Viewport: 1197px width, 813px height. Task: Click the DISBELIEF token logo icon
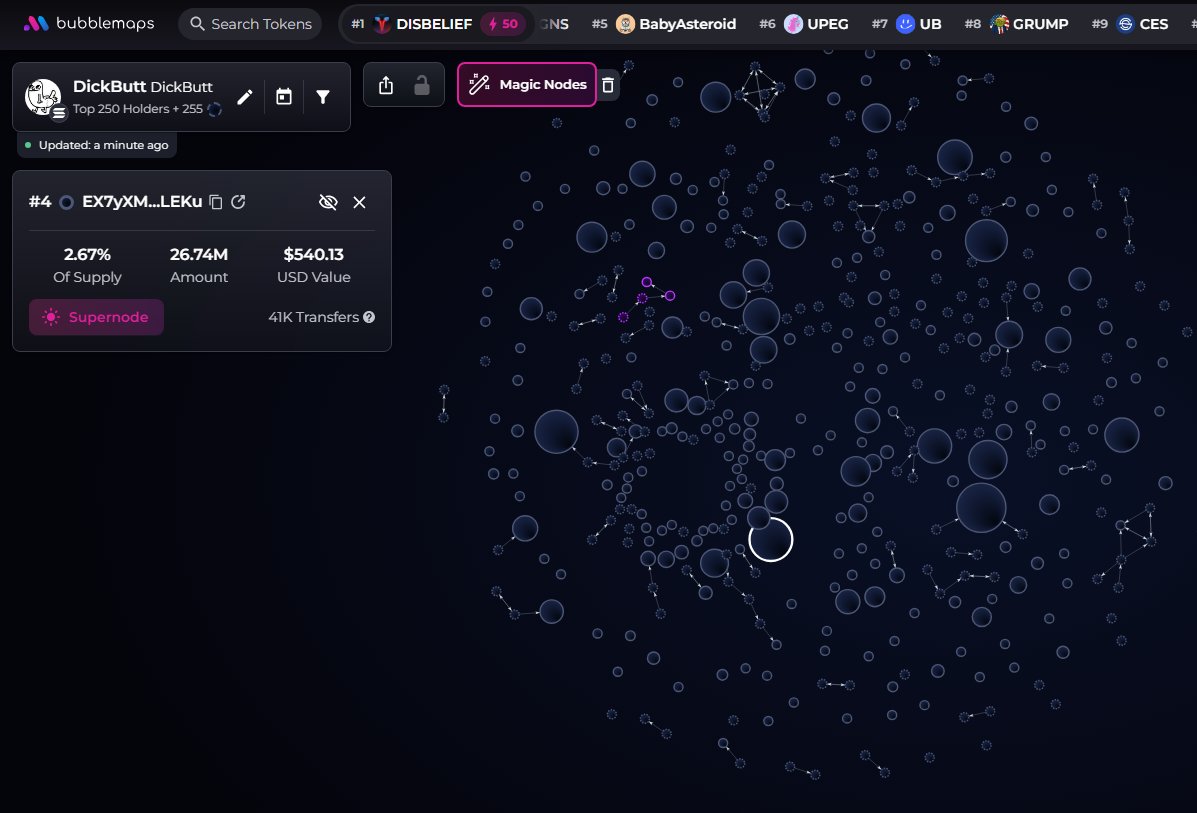click(382, 24)
